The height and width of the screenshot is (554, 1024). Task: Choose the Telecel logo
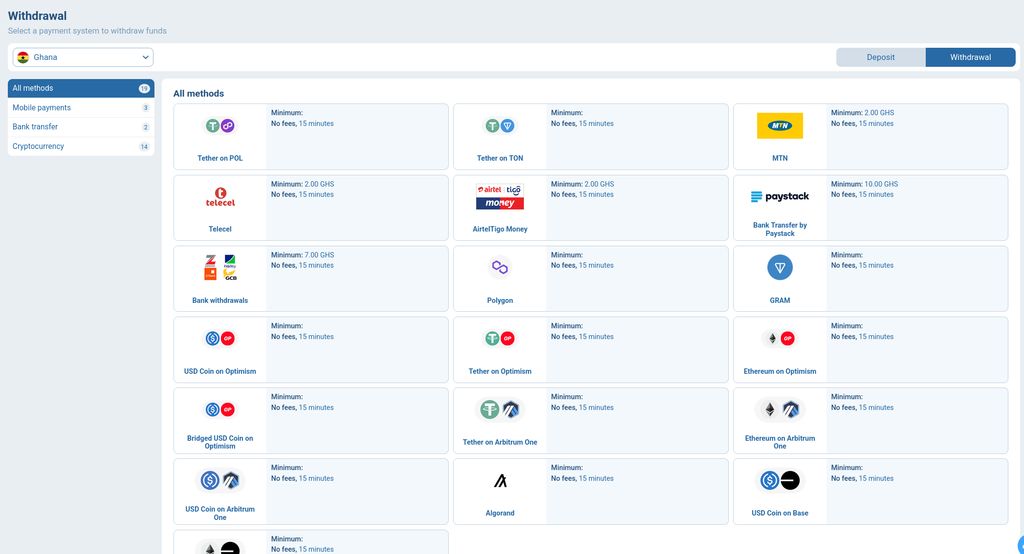point(220,196)
